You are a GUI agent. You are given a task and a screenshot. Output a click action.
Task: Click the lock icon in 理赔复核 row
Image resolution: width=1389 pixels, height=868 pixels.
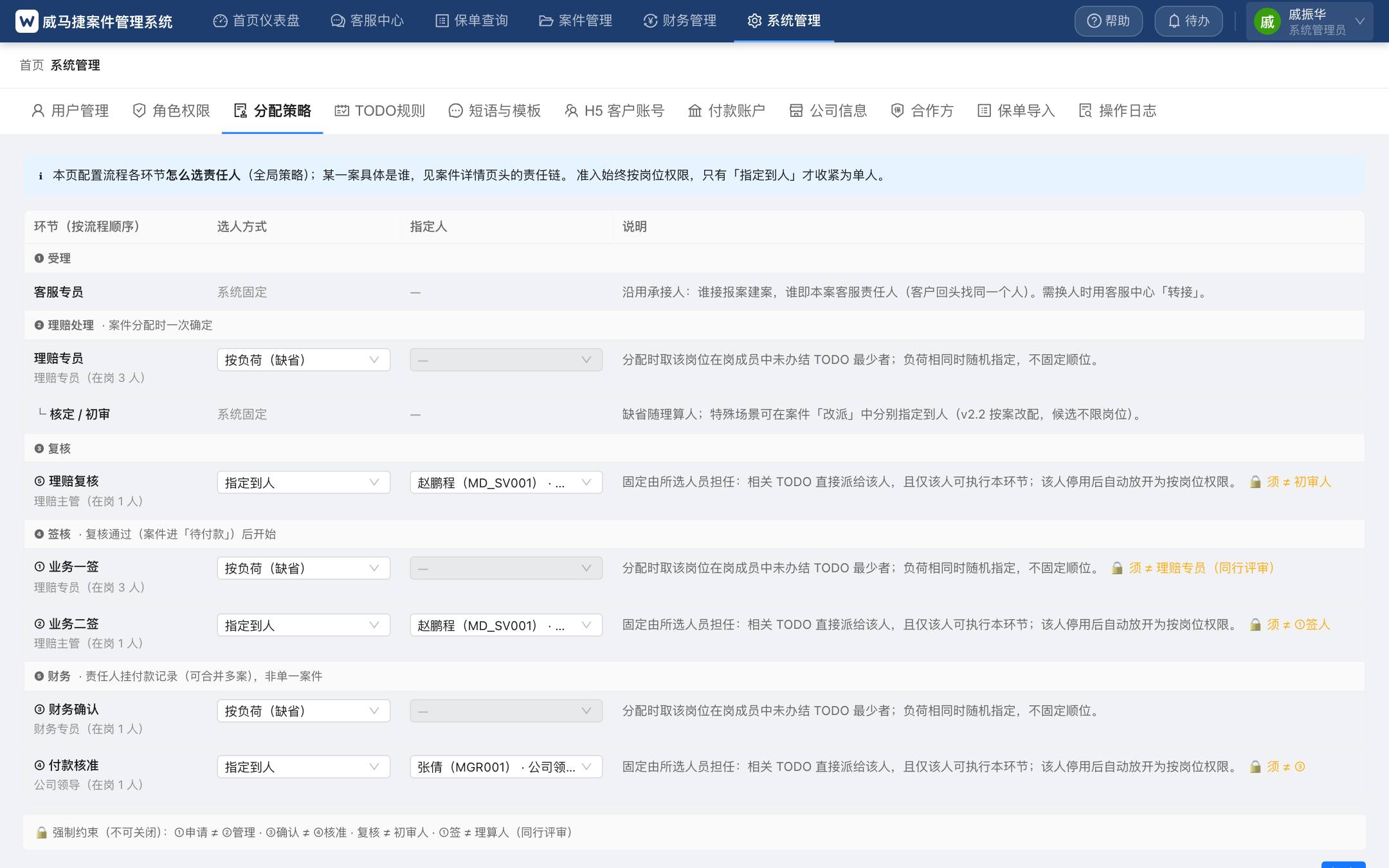(1255, 482)
